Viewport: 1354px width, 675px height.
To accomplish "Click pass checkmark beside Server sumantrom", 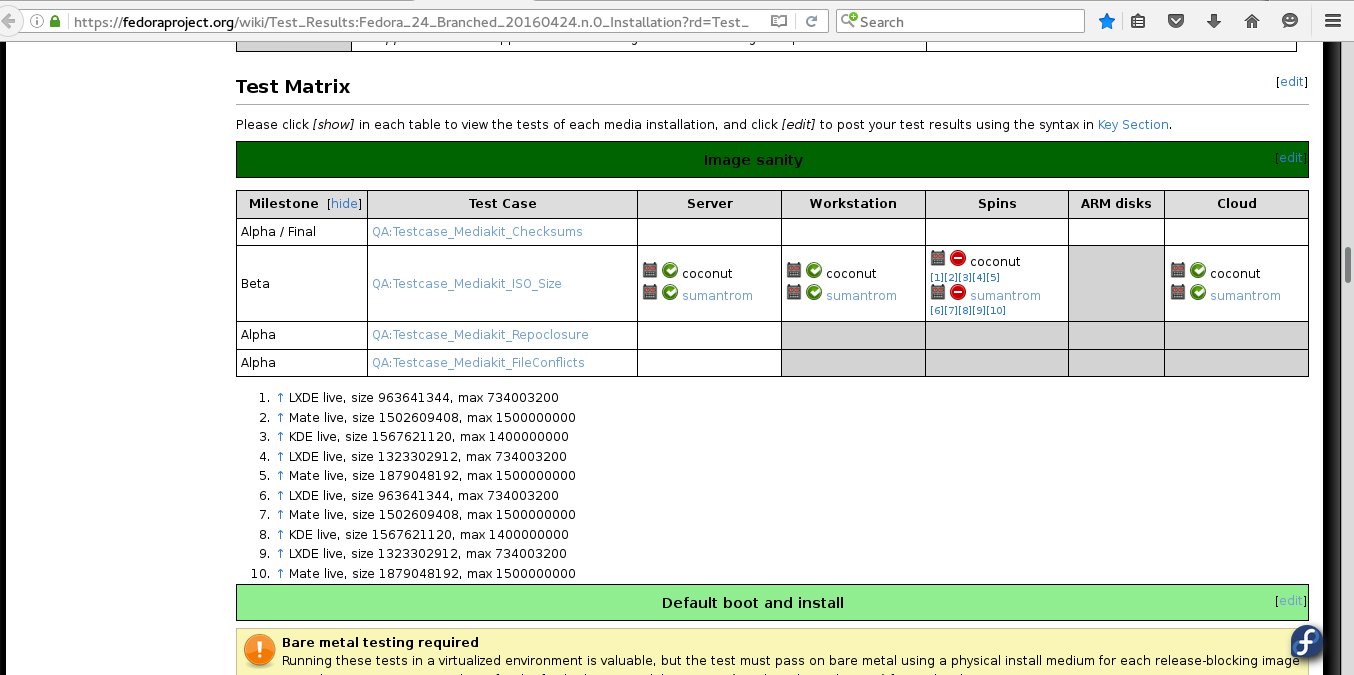I will 670,292.
